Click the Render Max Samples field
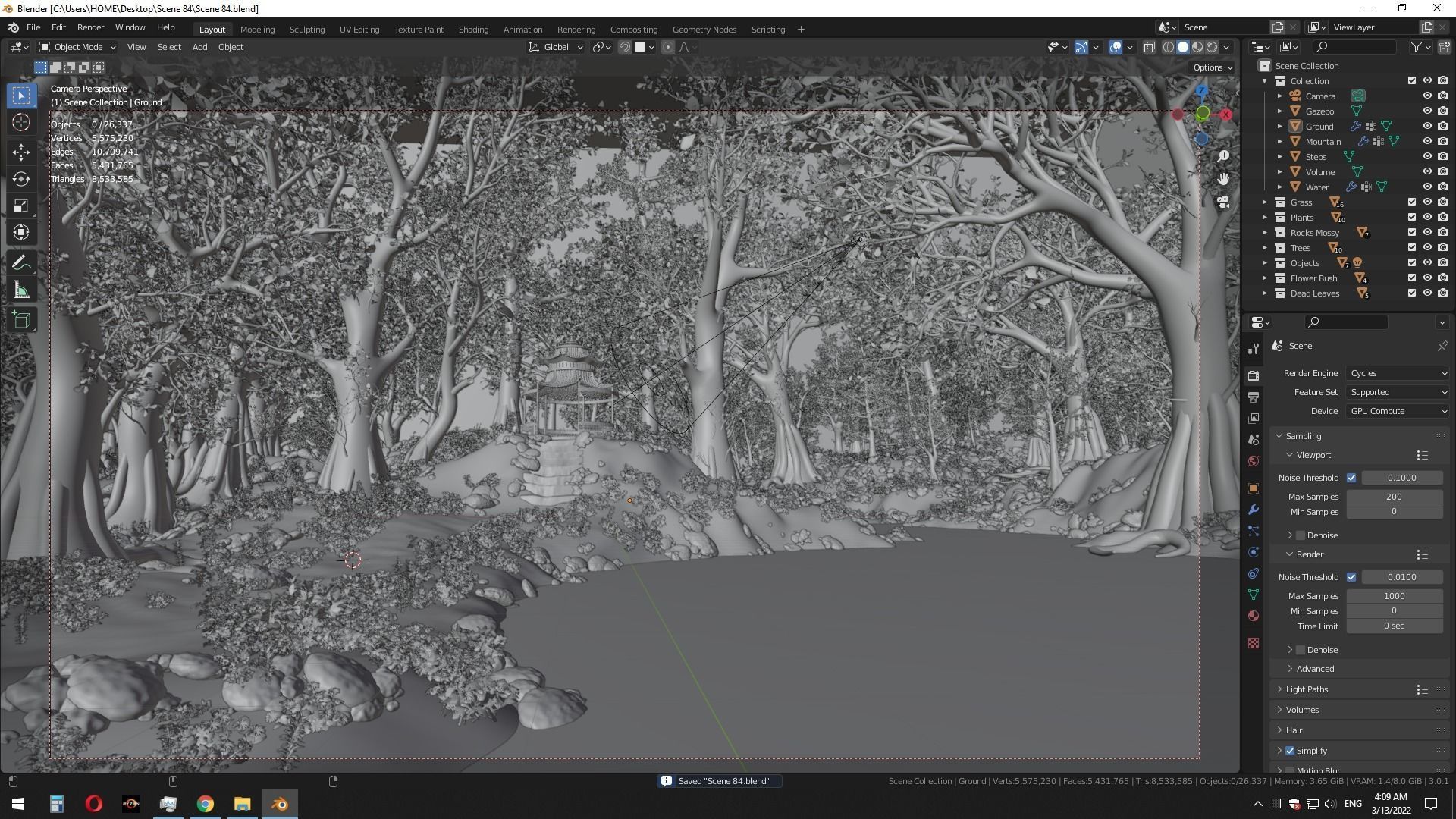The width and height of the screenshot is (1456, 819). tap(1394, 596)
